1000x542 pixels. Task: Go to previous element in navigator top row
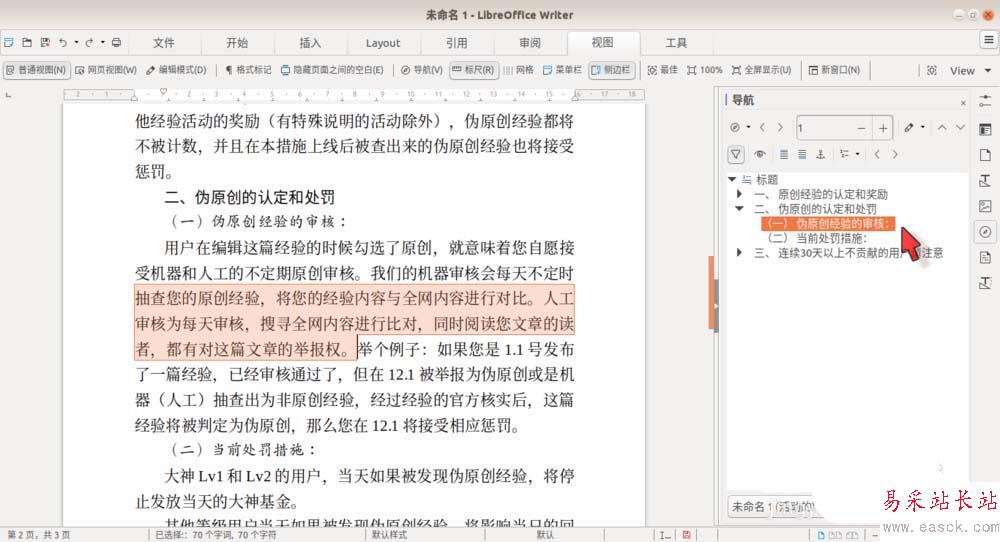tap(762, 128)
